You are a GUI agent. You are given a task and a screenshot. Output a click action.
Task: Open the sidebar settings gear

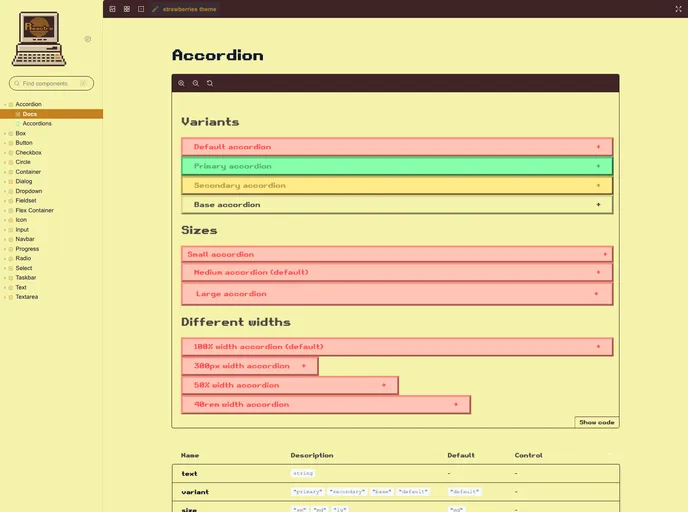point(88,39)
